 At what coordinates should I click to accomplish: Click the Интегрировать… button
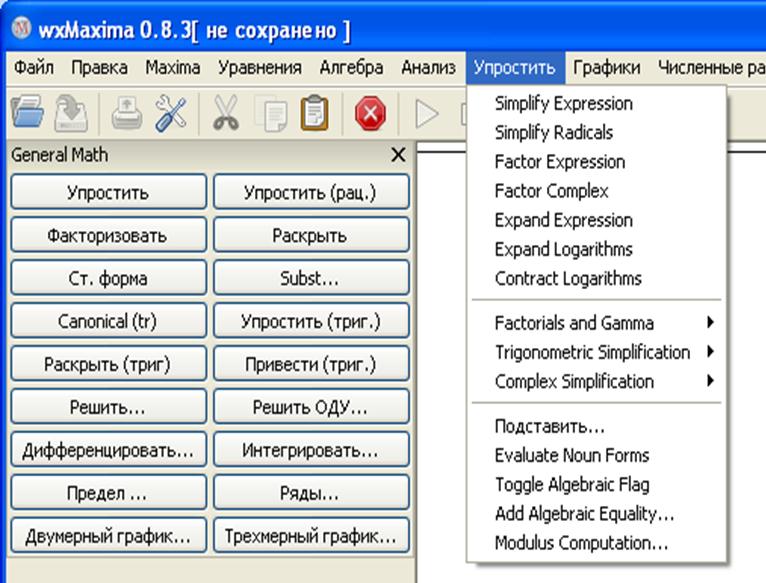[311, 450]
